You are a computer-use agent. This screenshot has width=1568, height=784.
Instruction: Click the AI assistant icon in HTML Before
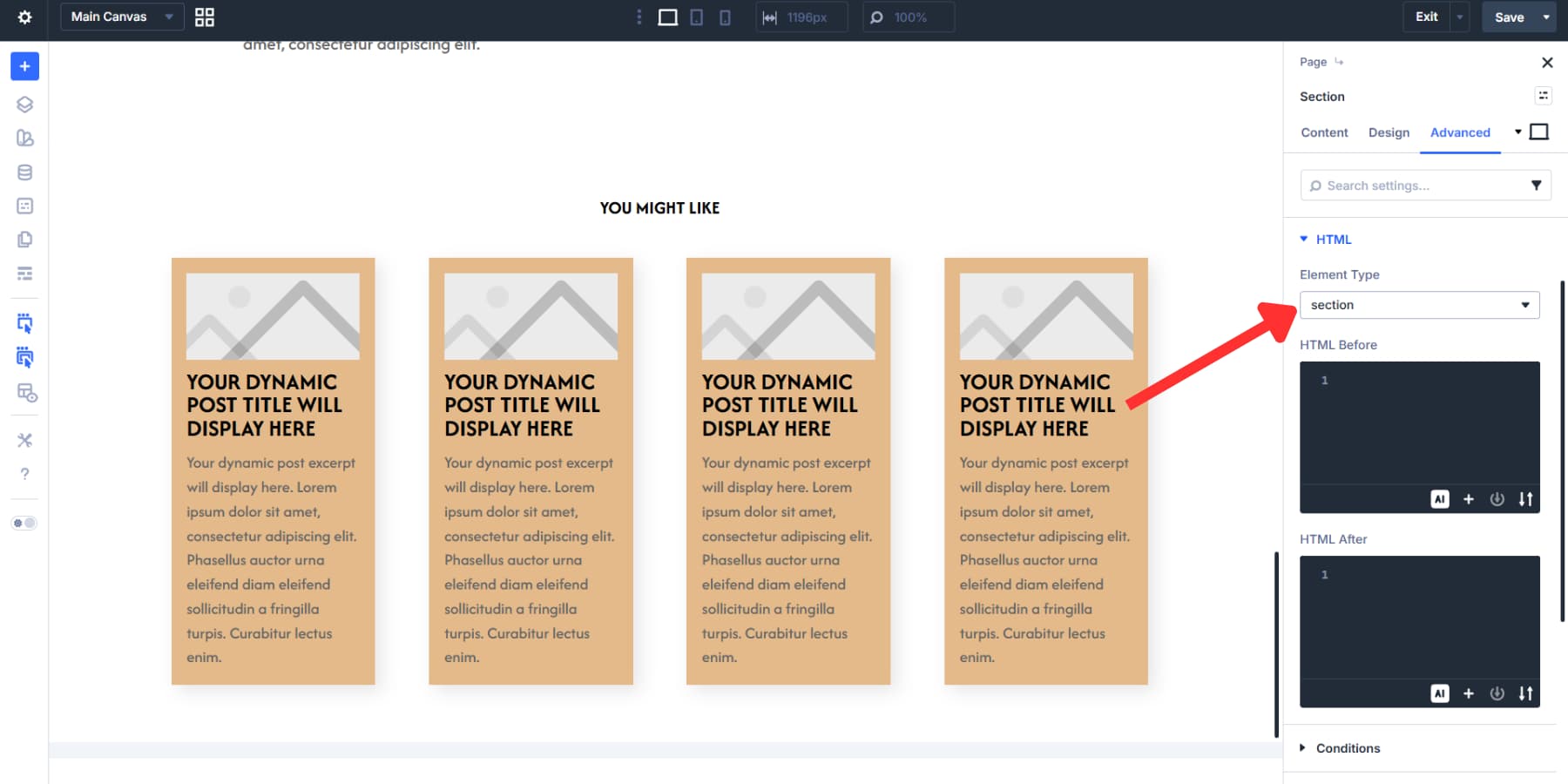pos(1441,499)
